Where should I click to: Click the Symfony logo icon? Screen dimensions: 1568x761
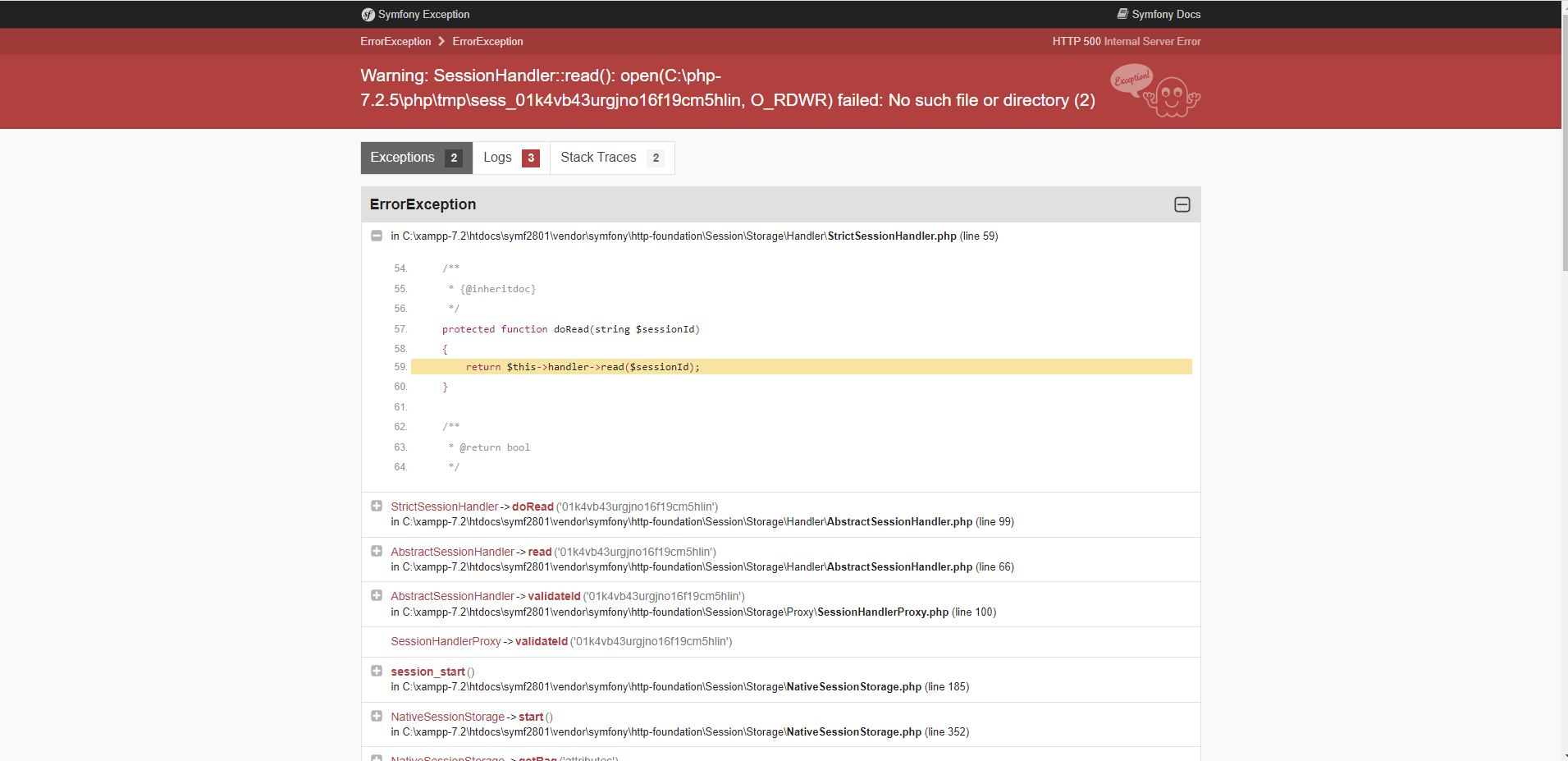pos(367,14)
